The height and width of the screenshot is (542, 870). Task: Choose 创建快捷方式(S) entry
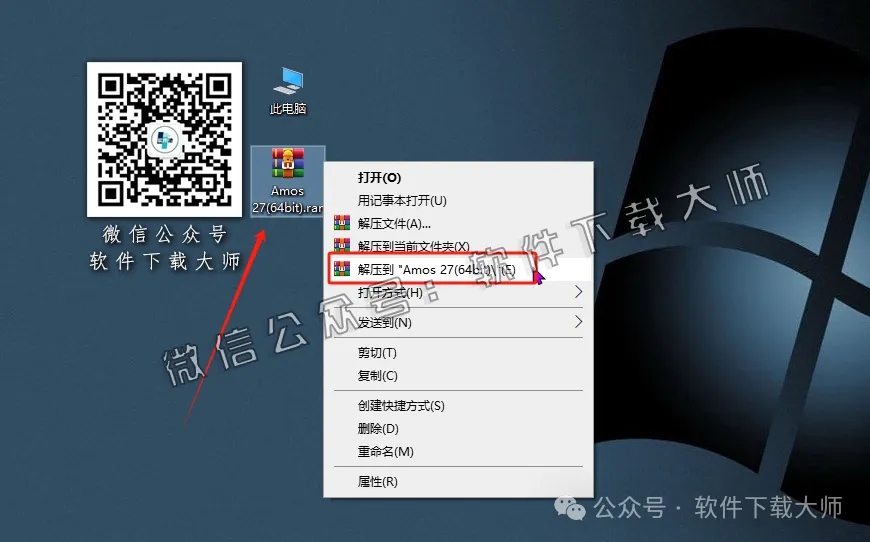coord(458,406)
